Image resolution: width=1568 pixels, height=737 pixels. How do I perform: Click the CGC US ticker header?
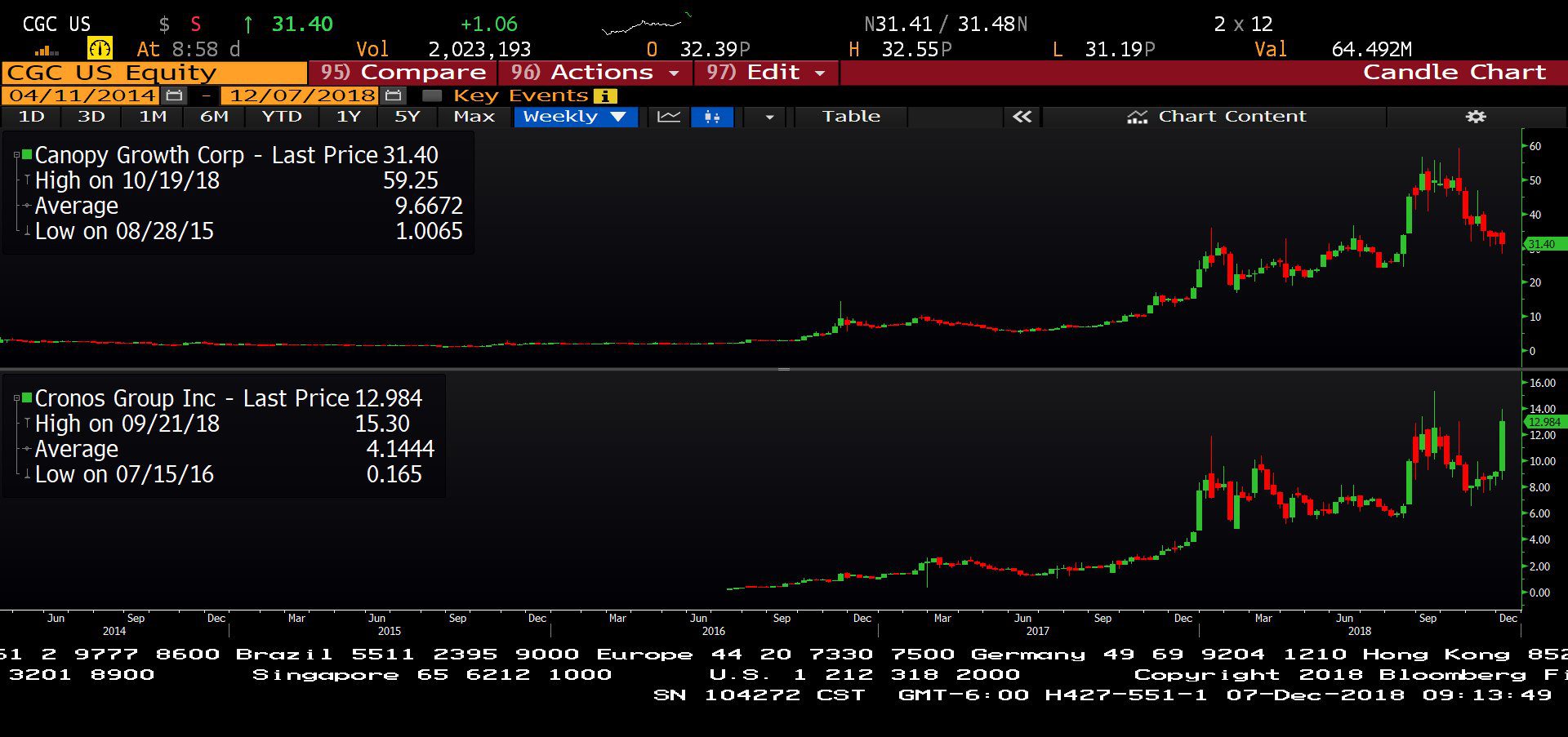(x=56, y=24)
